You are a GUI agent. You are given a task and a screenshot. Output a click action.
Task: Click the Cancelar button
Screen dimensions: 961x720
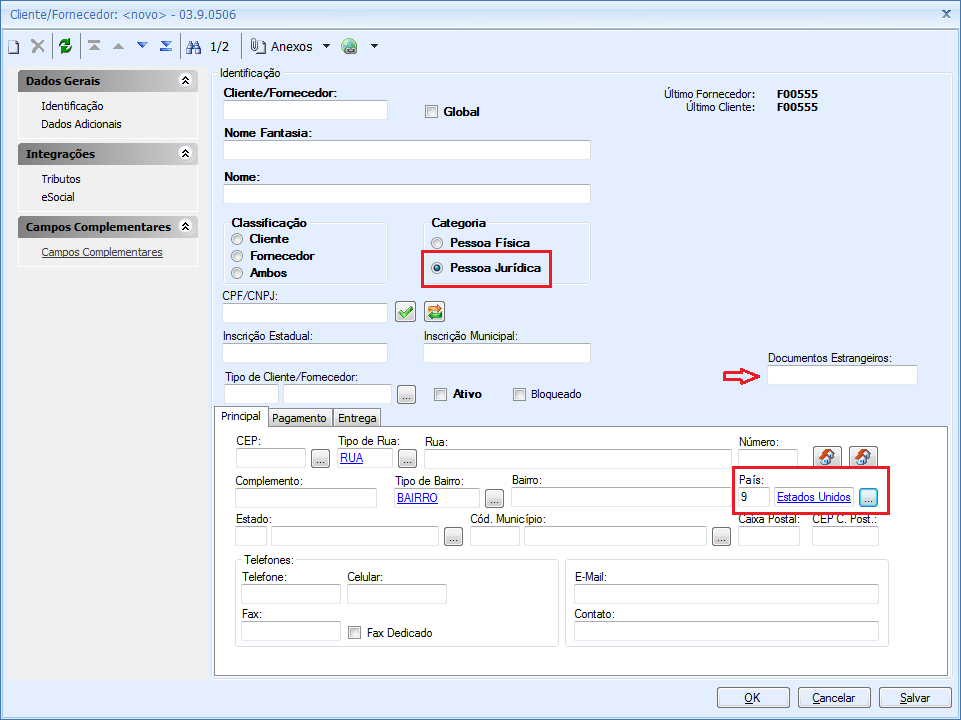click(834, 697)
